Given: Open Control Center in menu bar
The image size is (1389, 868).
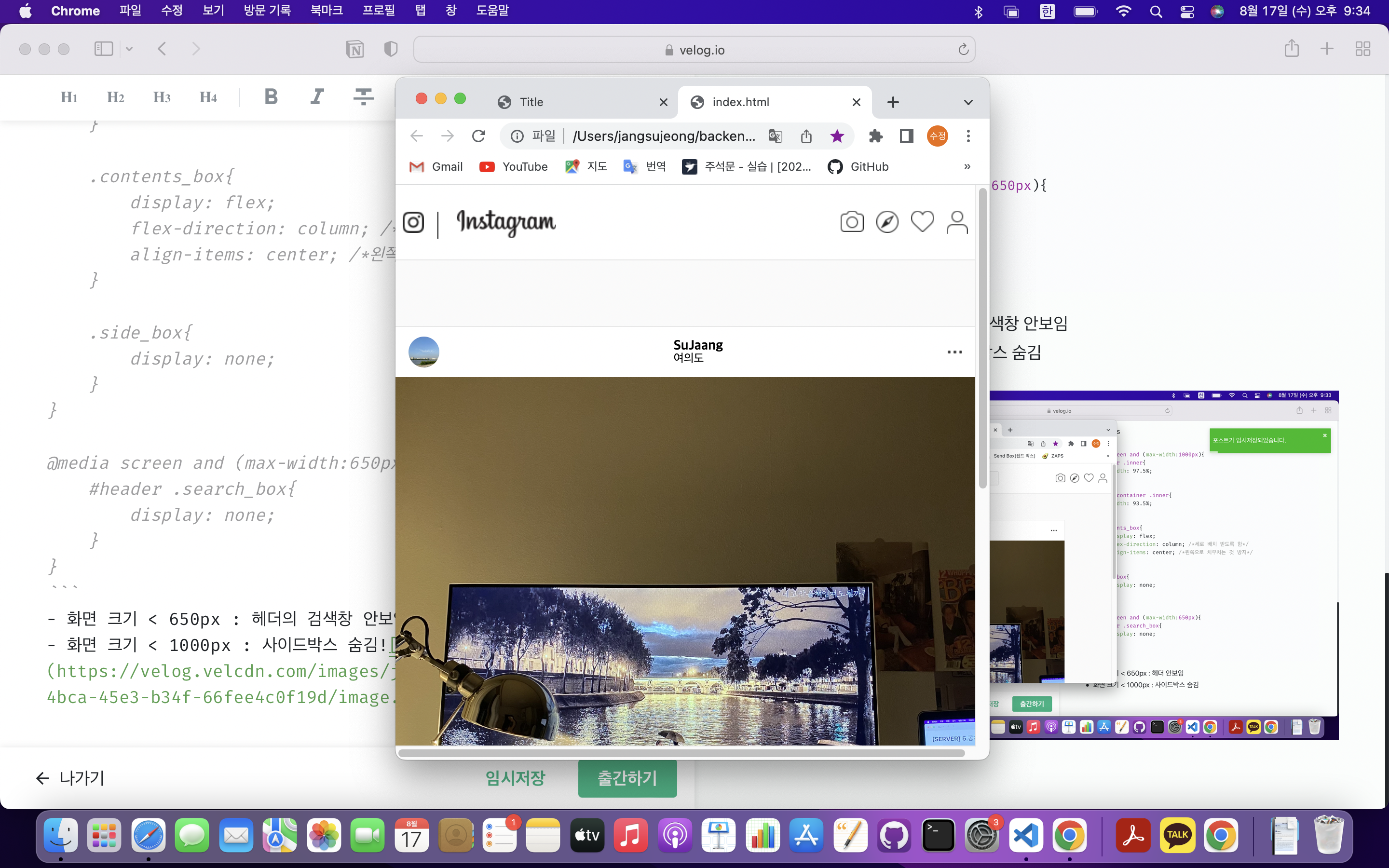Looking at the screenshot, I should [x=1187, y=12].
